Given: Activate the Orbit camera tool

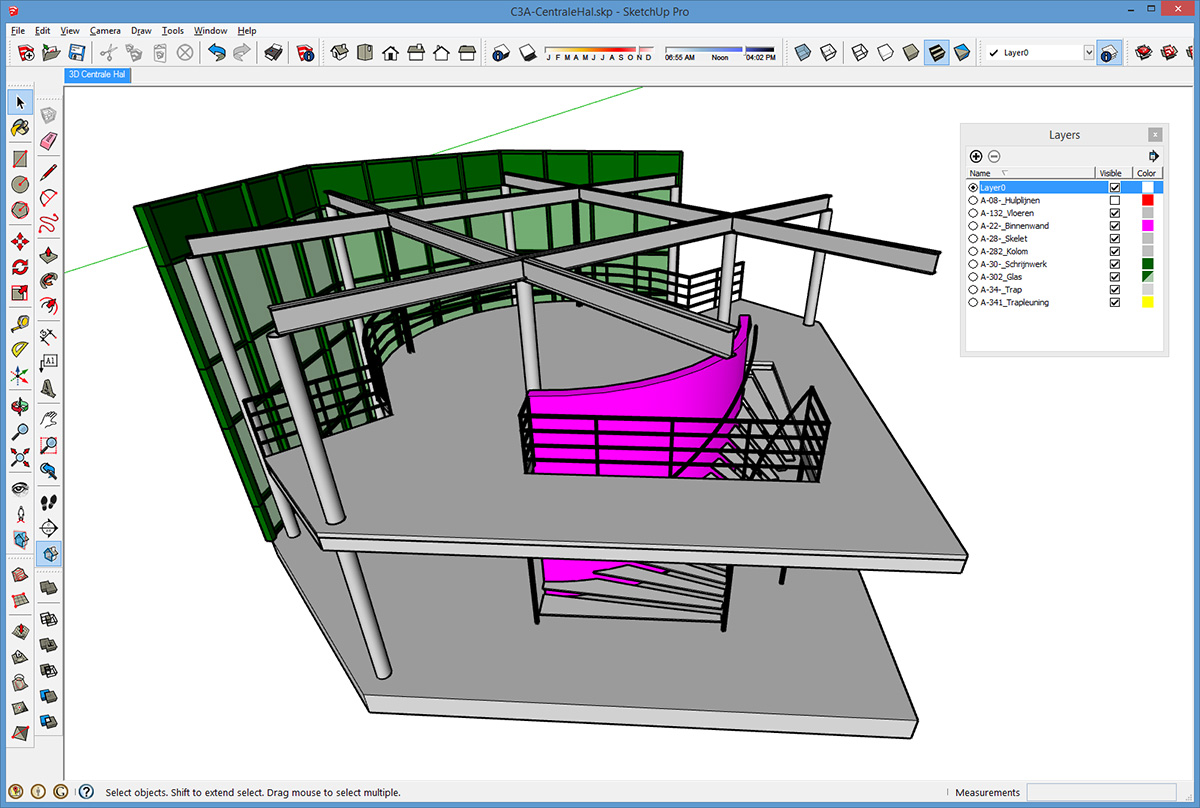Looking at the screenshot, I should pos(20,406).
